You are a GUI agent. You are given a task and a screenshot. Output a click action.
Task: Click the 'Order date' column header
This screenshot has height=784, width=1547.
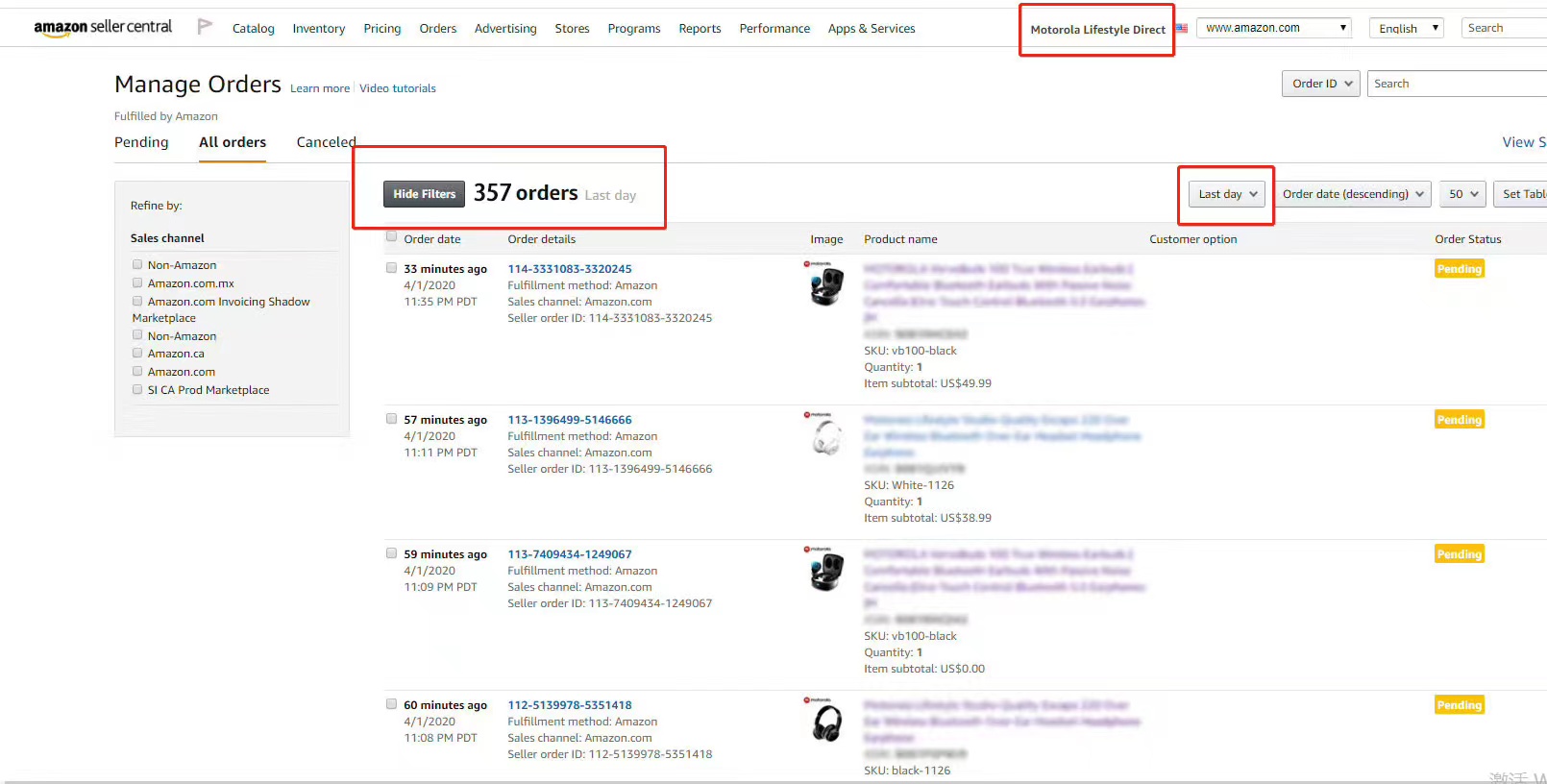coord(432,239)
